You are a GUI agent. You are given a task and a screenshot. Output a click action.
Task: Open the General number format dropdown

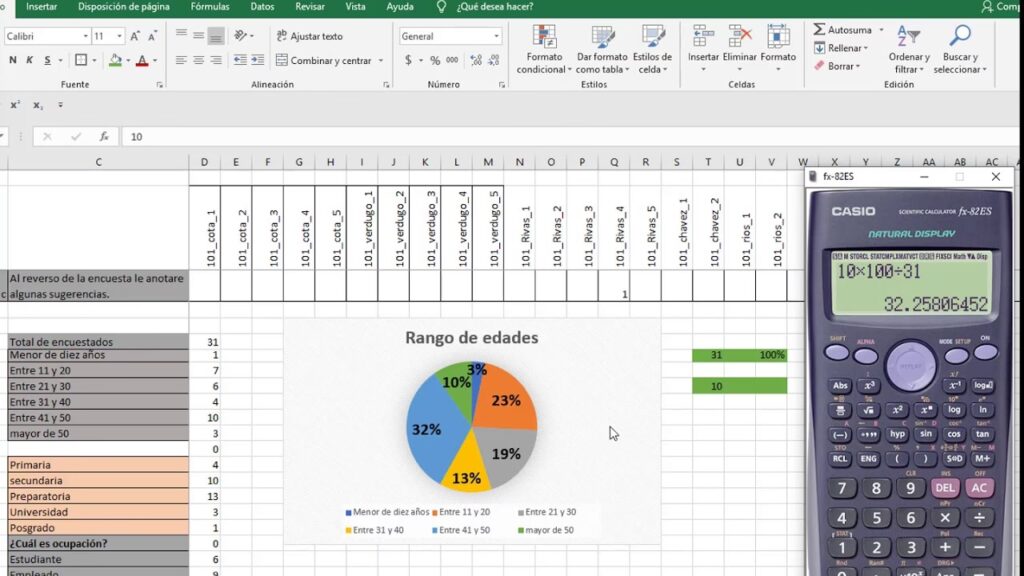pos(495,36)
